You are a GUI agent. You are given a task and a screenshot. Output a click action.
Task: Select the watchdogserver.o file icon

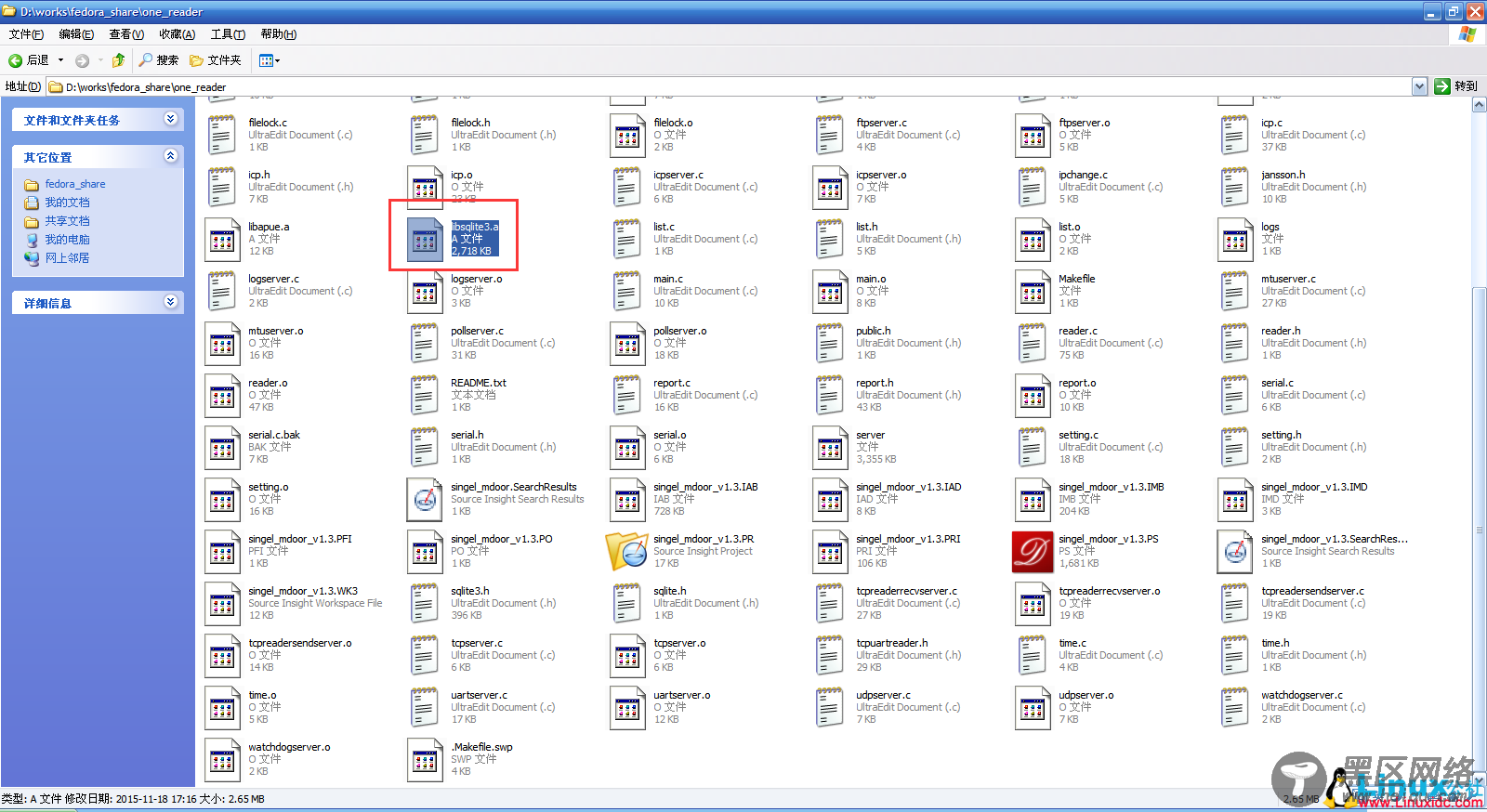point(222,760)
